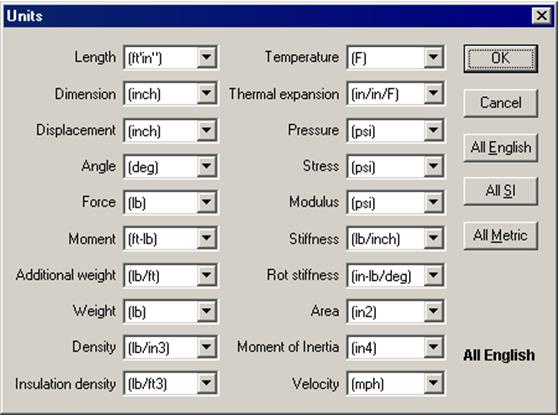
Task: Open the Force units dropdown arrow
Action: pyautogui.click(x=207, y=202)
